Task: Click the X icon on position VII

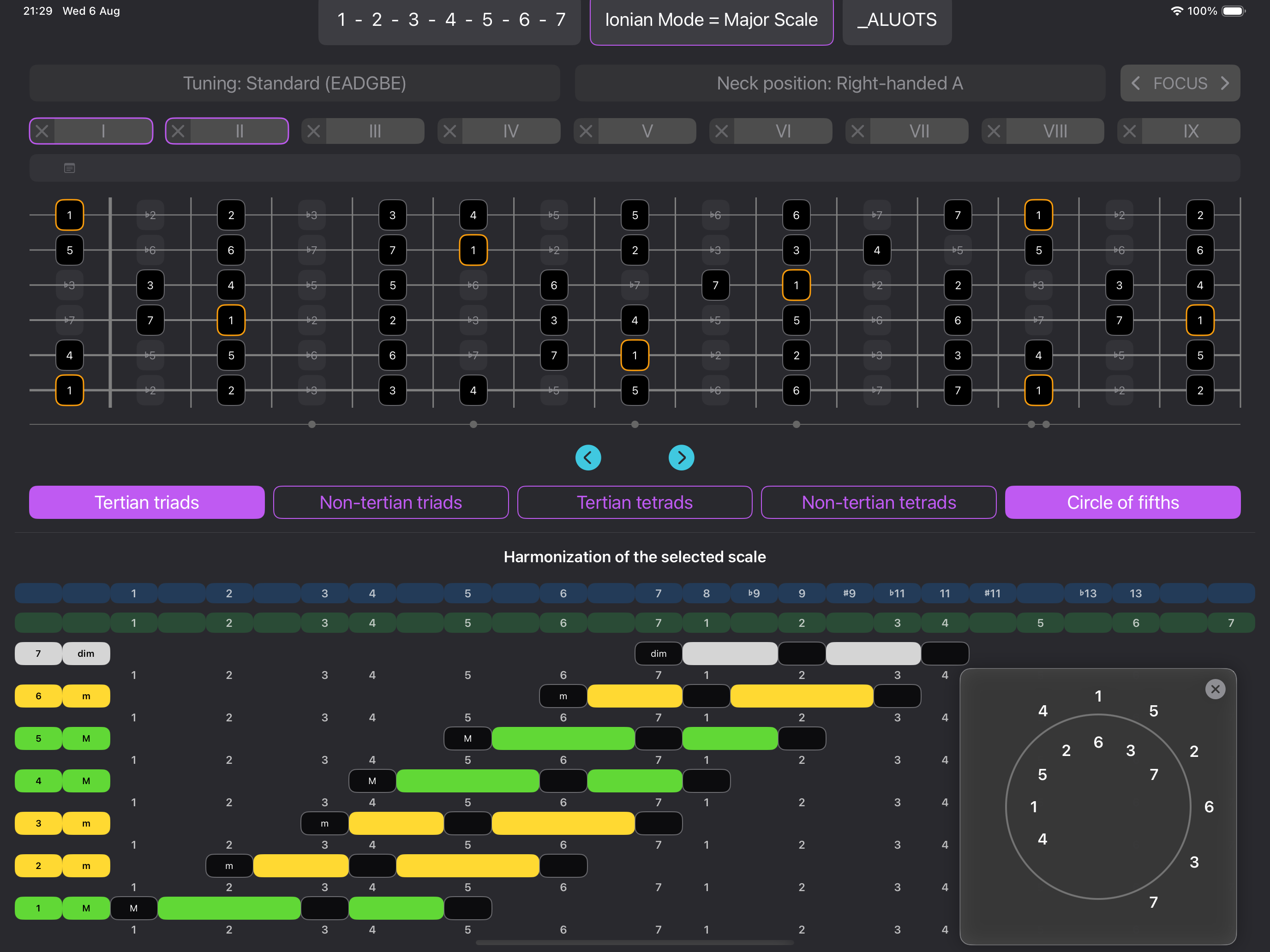Action: (x=858, y=131)
